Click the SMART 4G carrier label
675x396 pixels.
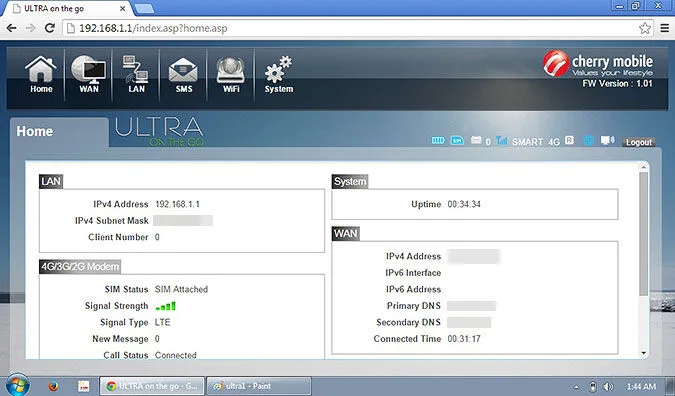(536, 142)
